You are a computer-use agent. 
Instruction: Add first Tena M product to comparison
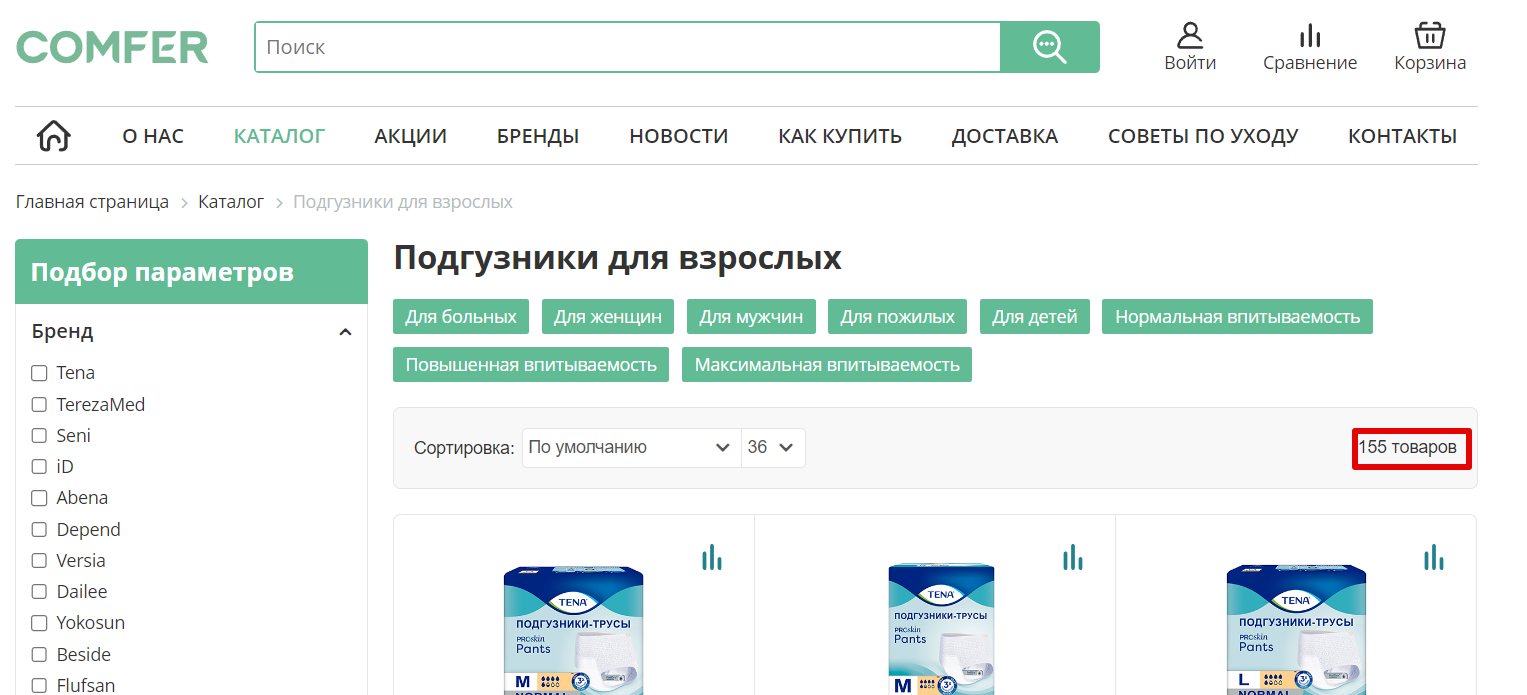click(x=712, y=557)
